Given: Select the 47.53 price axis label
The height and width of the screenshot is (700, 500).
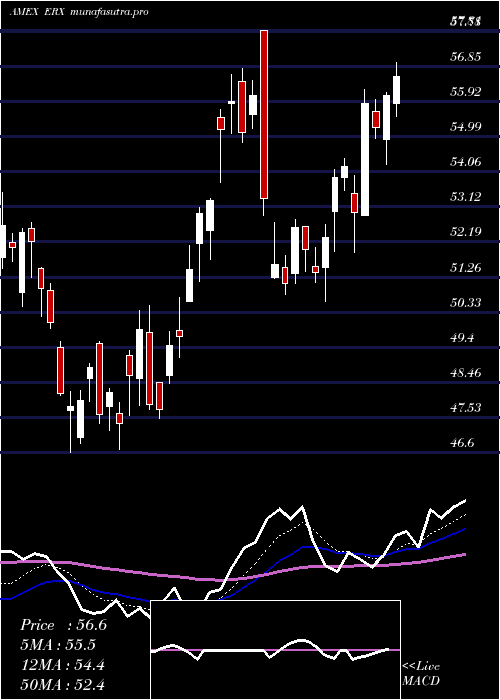Looking at the screenshot, I should coord(465,407).
